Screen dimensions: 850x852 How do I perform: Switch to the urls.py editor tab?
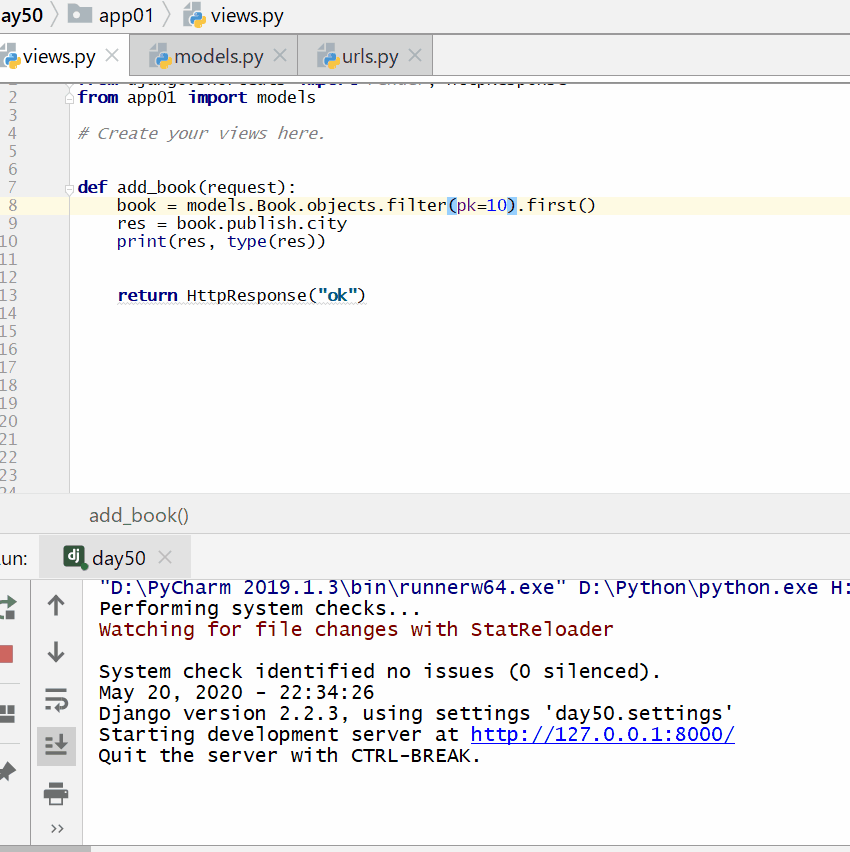click(370, 56)
